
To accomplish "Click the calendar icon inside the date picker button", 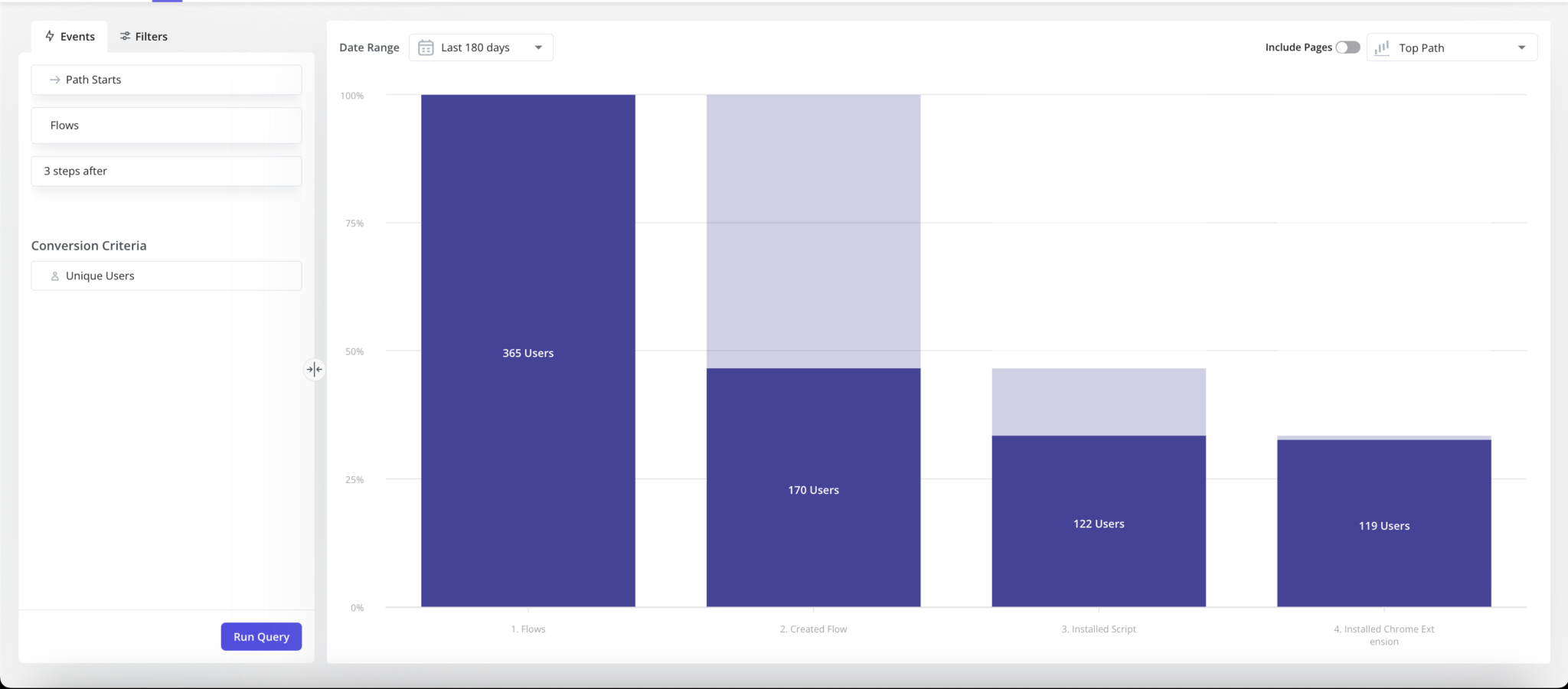I will pos(426,47).
